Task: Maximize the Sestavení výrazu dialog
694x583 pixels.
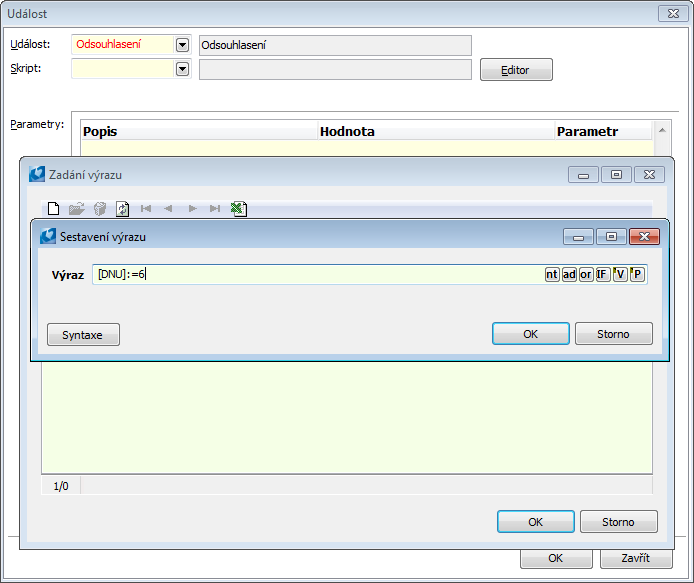Action: (x=611, y=236)
